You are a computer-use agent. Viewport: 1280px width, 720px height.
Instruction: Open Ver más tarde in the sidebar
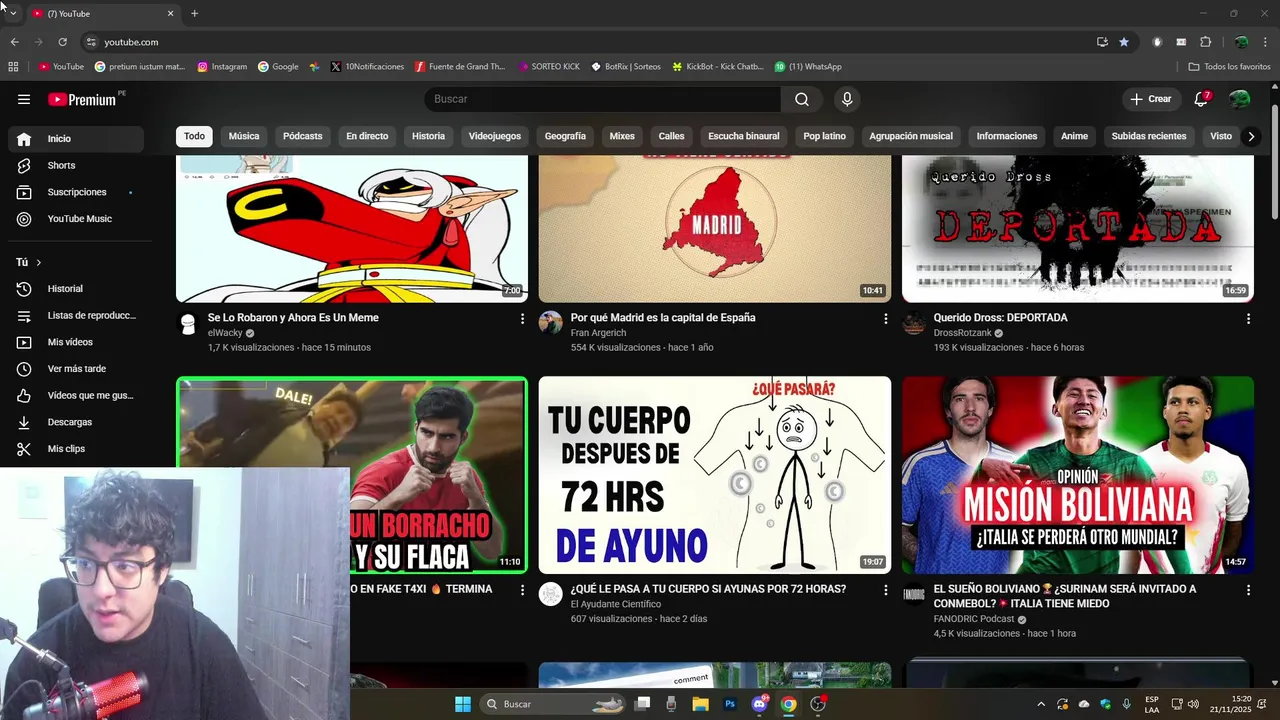(74, 369)
